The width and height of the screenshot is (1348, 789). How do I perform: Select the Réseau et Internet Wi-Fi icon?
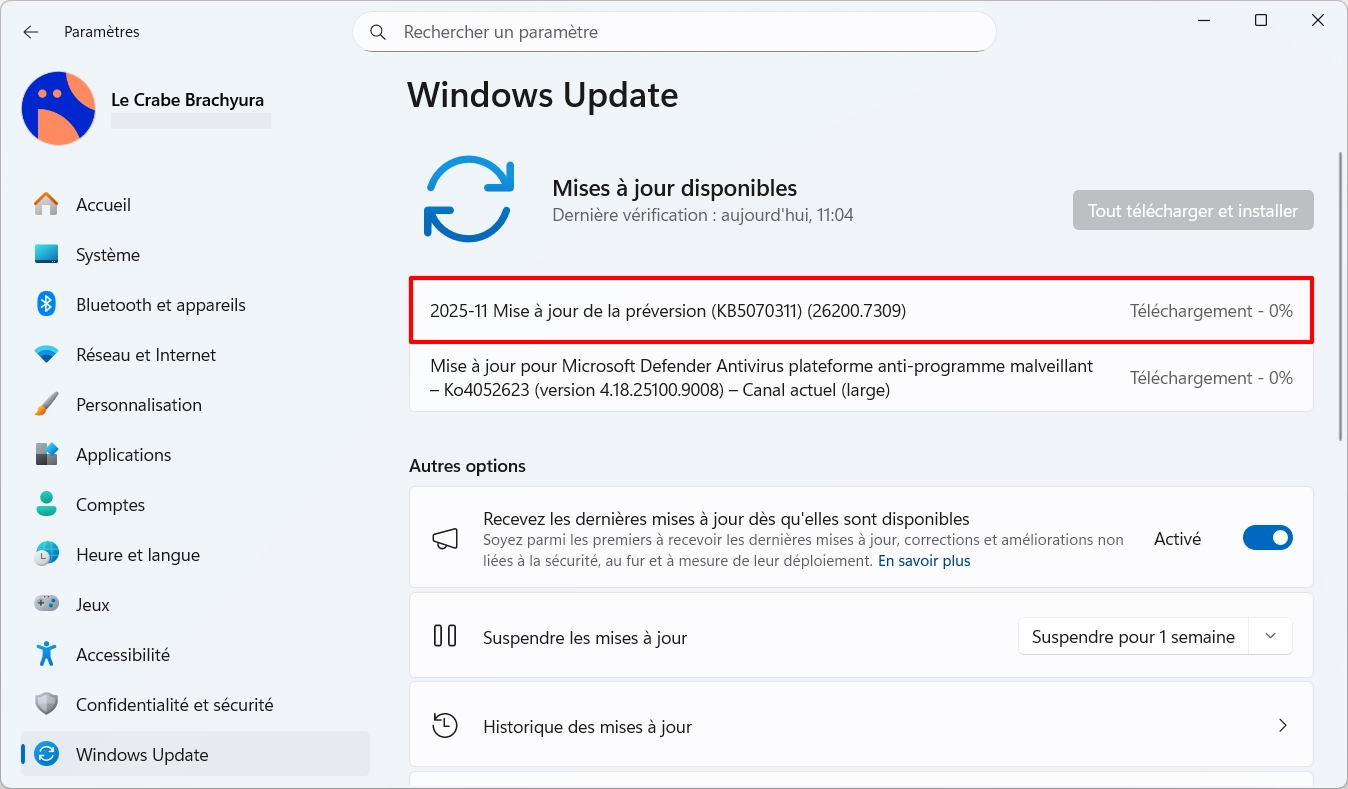[x=46, y=355]
